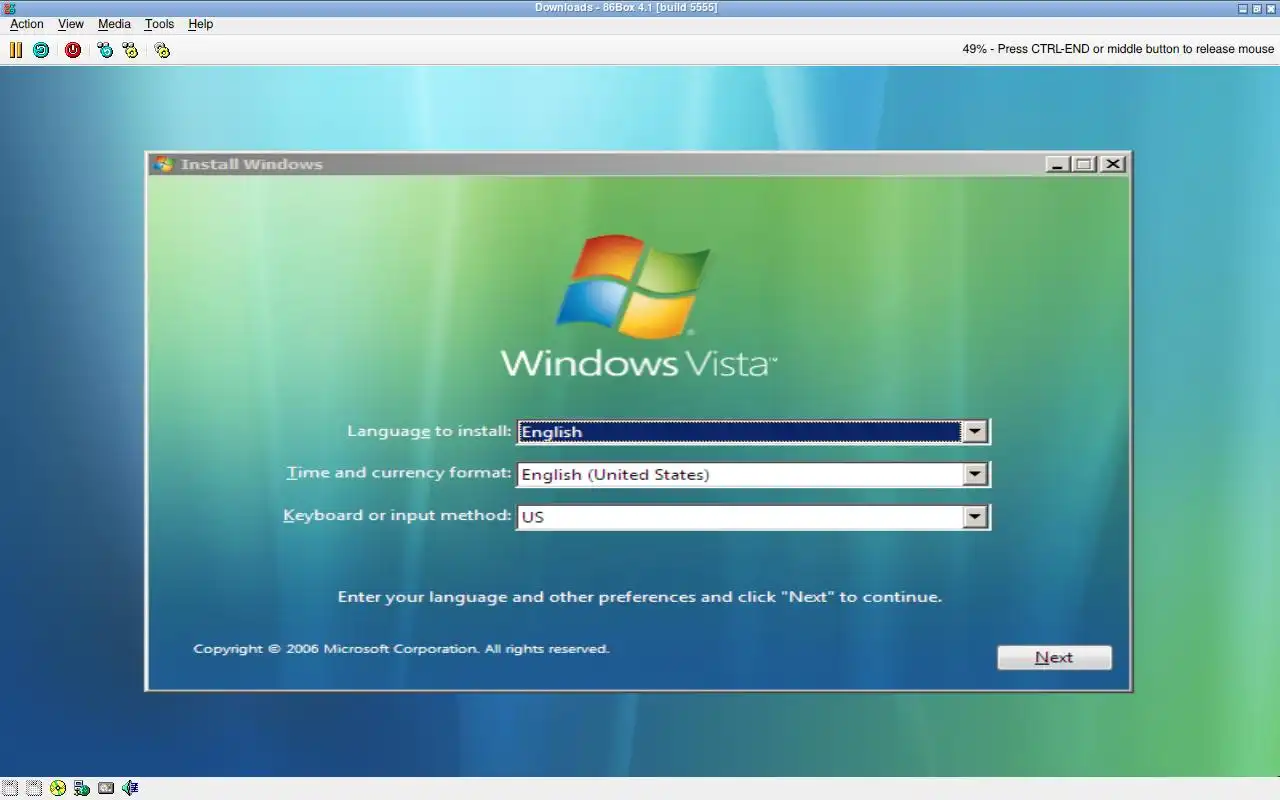
Task: Click the floppy drive B status icon
Action: click(33, 788)
